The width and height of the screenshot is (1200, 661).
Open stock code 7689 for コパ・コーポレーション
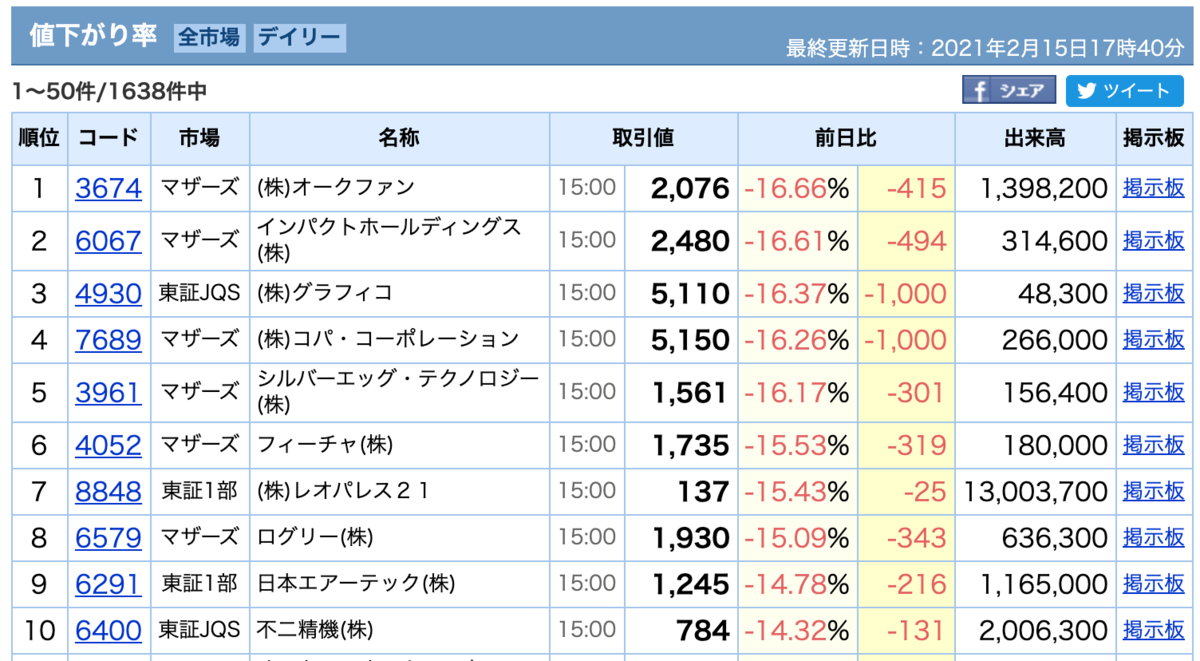(108, 339)
